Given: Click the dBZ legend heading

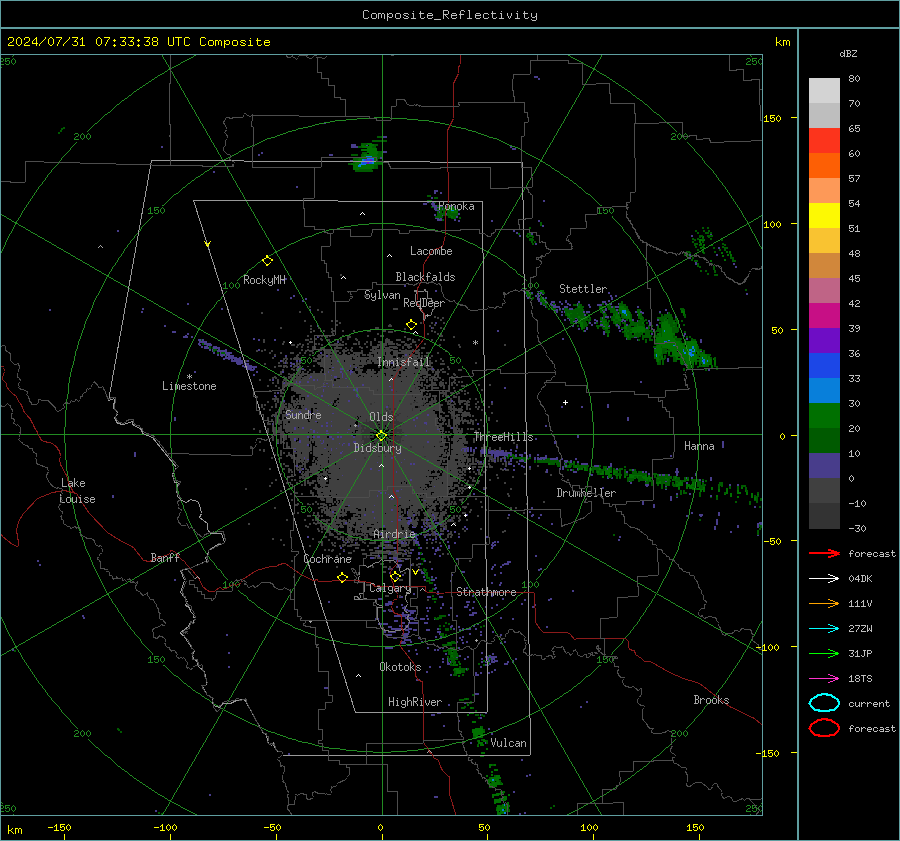Looking at the screenshot, I should coord(848,53).
